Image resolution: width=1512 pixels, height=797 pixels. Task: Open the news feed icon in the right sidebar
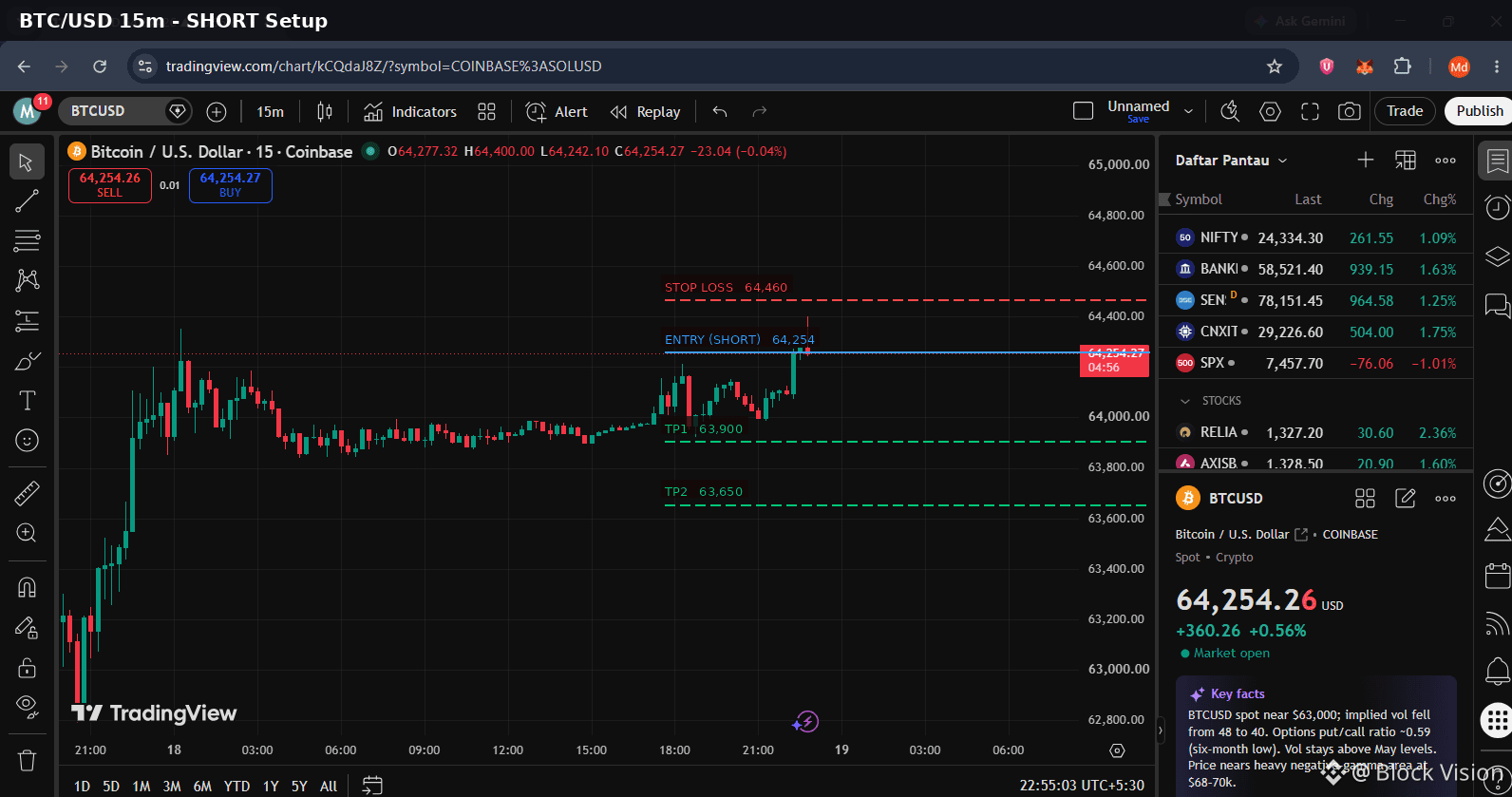1497,623
